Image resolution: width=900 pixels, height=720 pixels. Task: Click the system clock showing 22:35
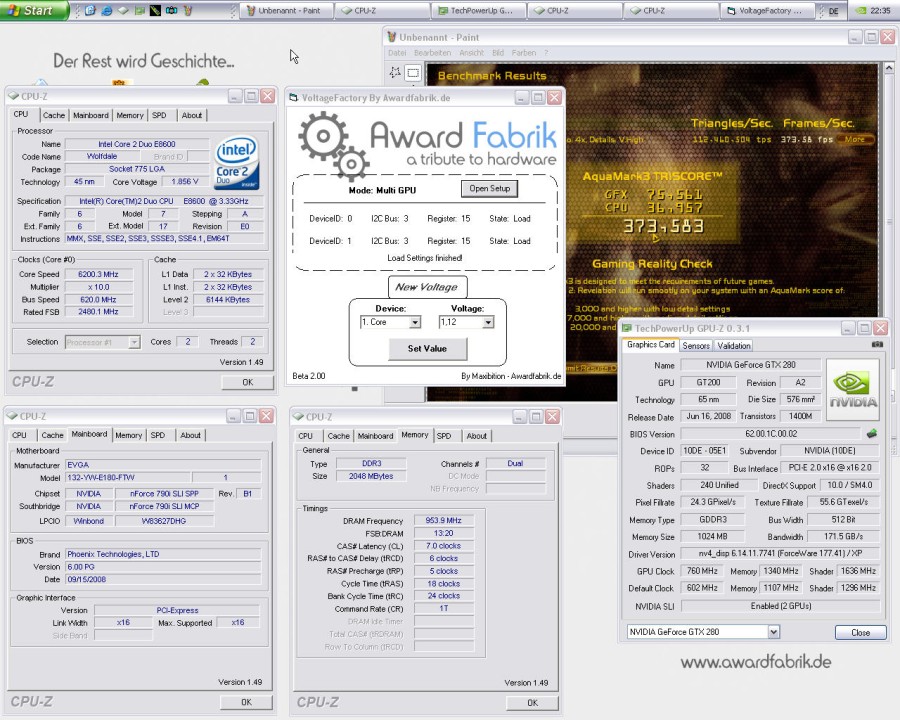click(880, 11)
